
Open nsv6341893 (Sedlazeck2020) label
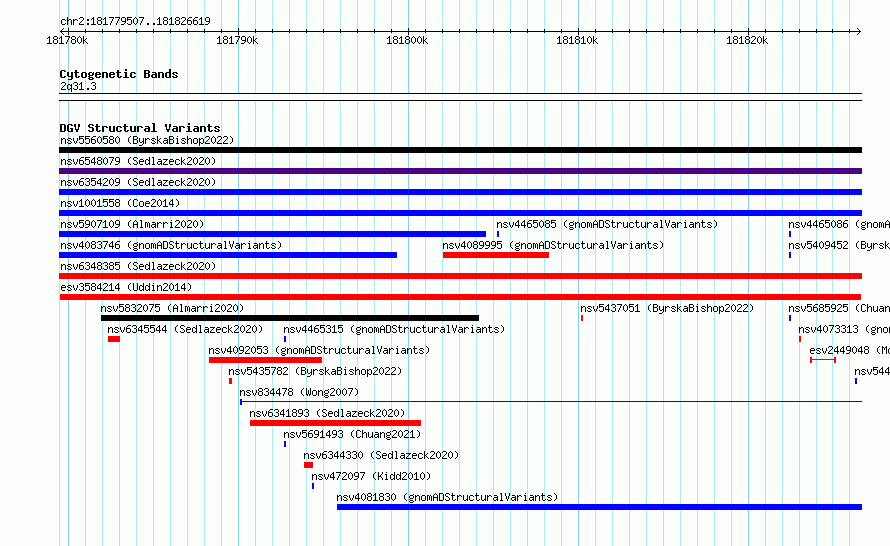point(327,413)
